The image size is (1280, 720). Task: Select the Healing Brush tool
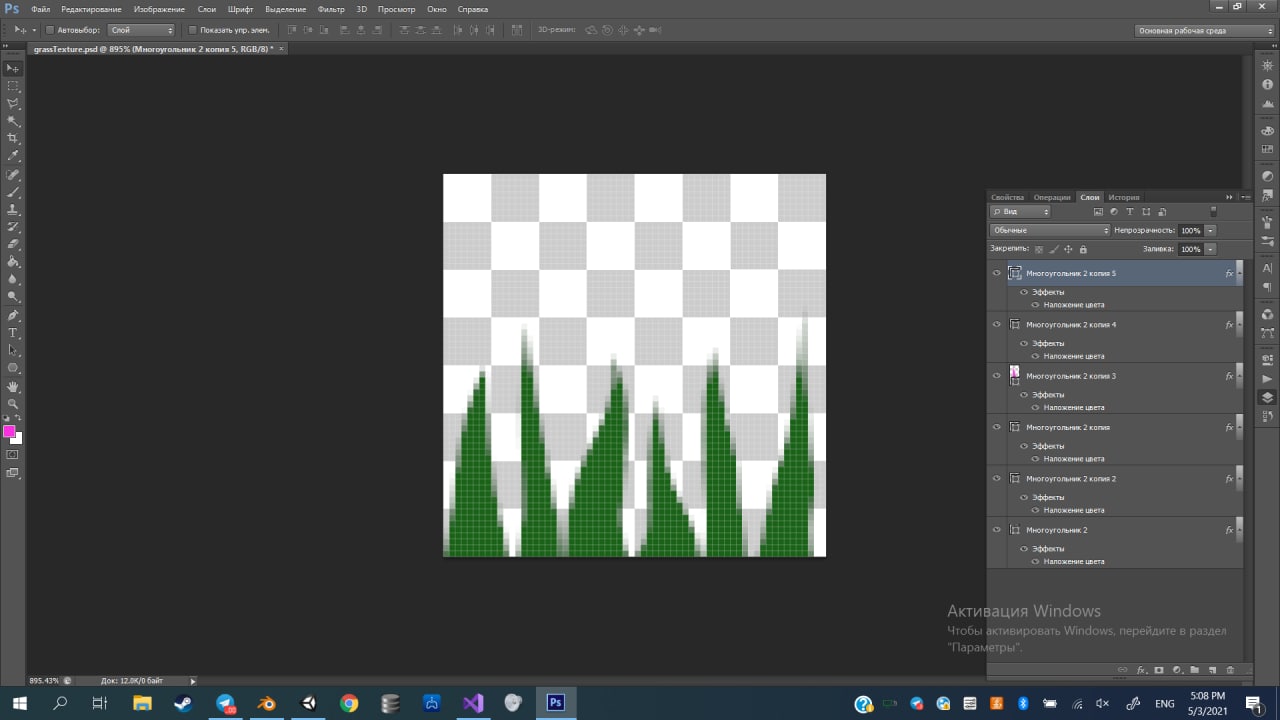click(13, 175)
